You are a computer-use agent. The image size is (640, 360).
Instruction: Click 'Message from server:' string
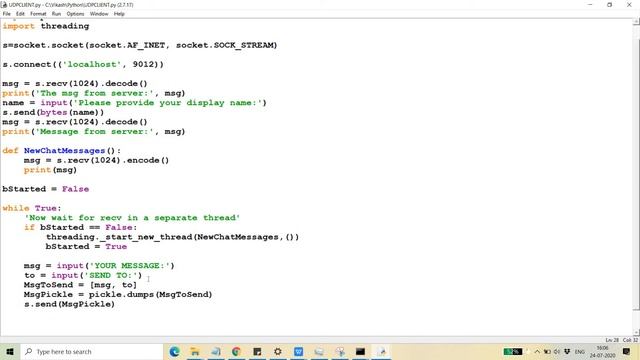[94, 131]
